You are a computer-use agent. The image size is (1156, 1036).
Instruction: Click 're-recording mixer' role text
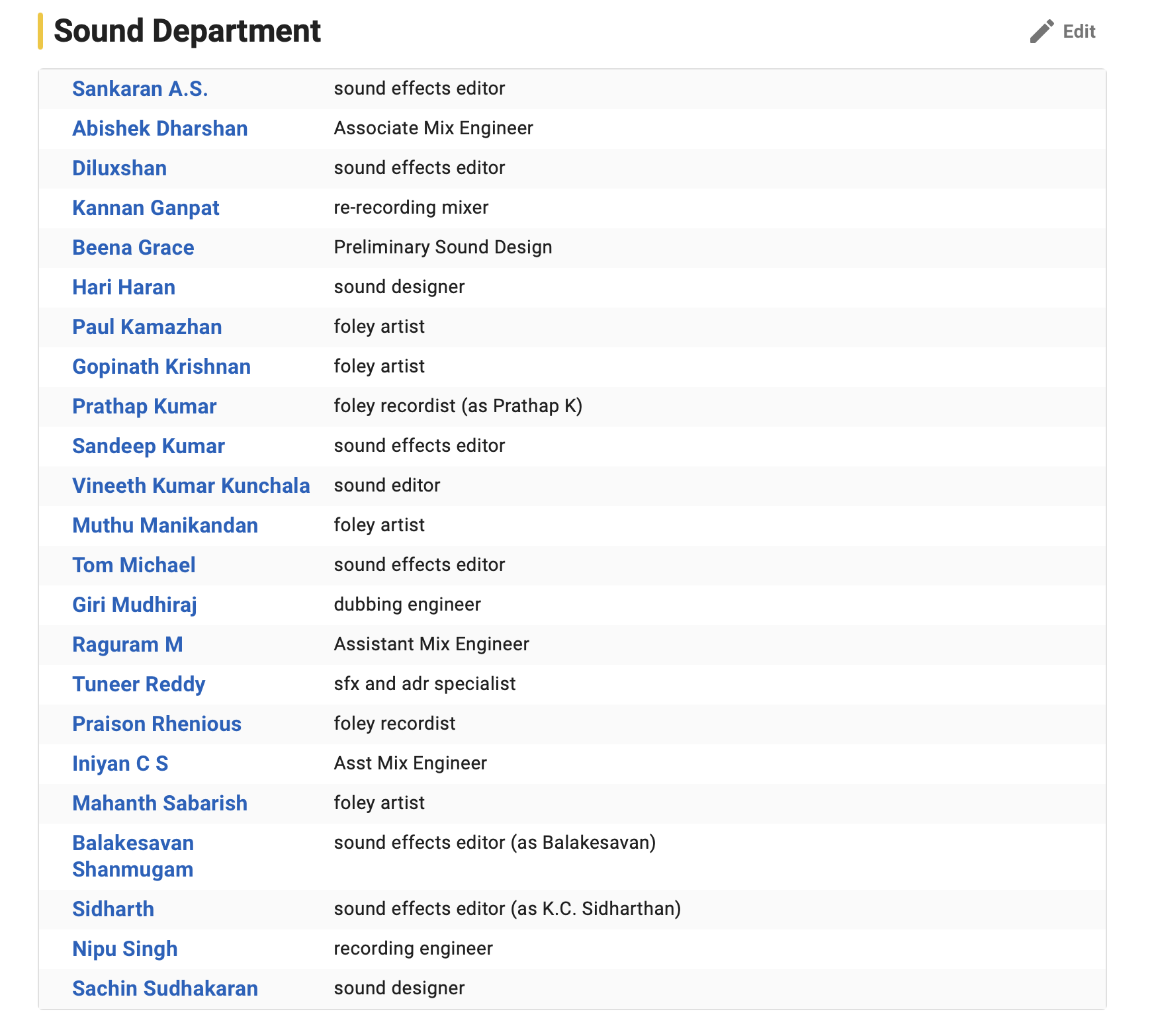(411, 208)
